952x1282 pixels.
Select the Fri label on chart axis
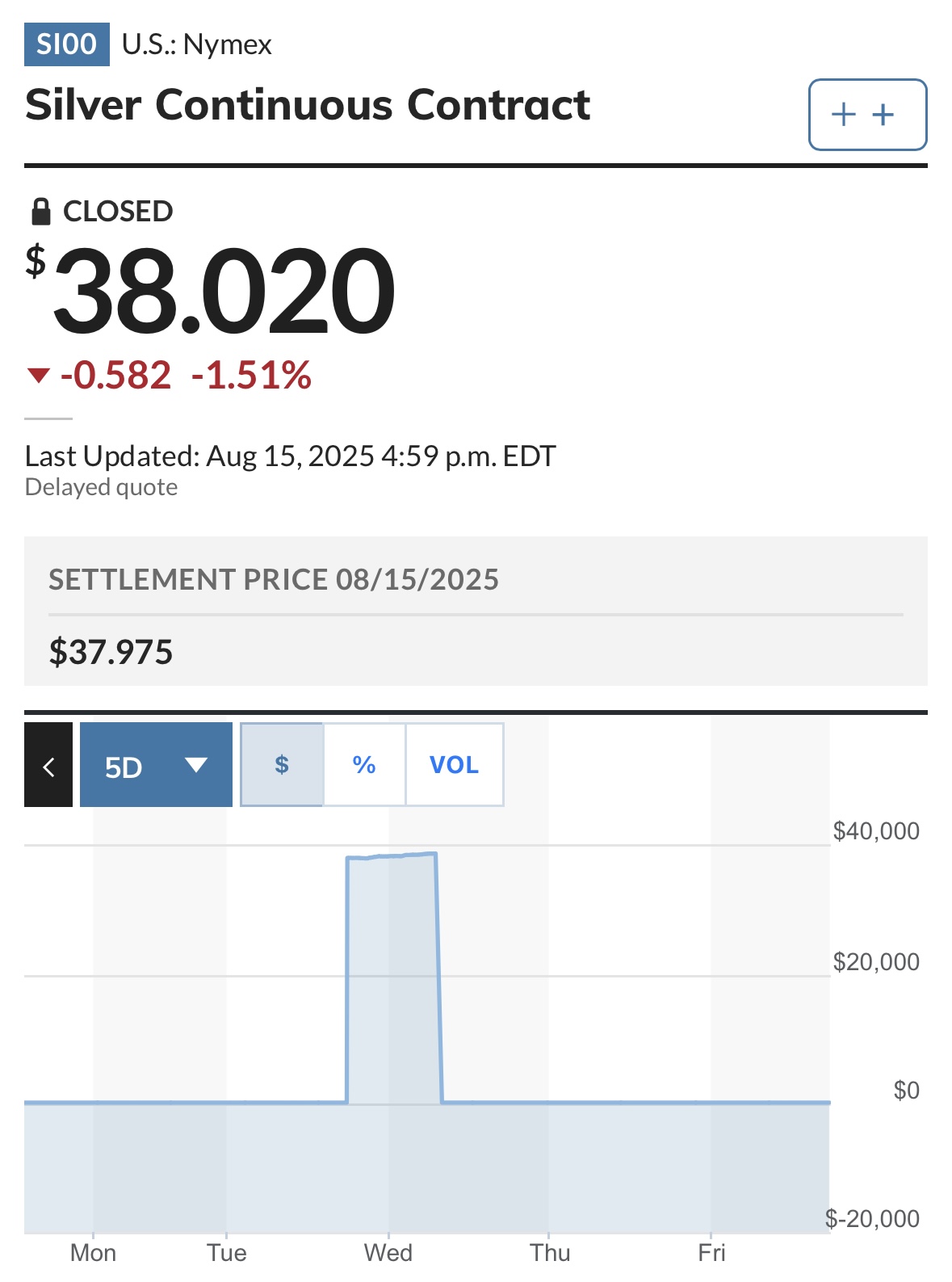pos(711,1253)
